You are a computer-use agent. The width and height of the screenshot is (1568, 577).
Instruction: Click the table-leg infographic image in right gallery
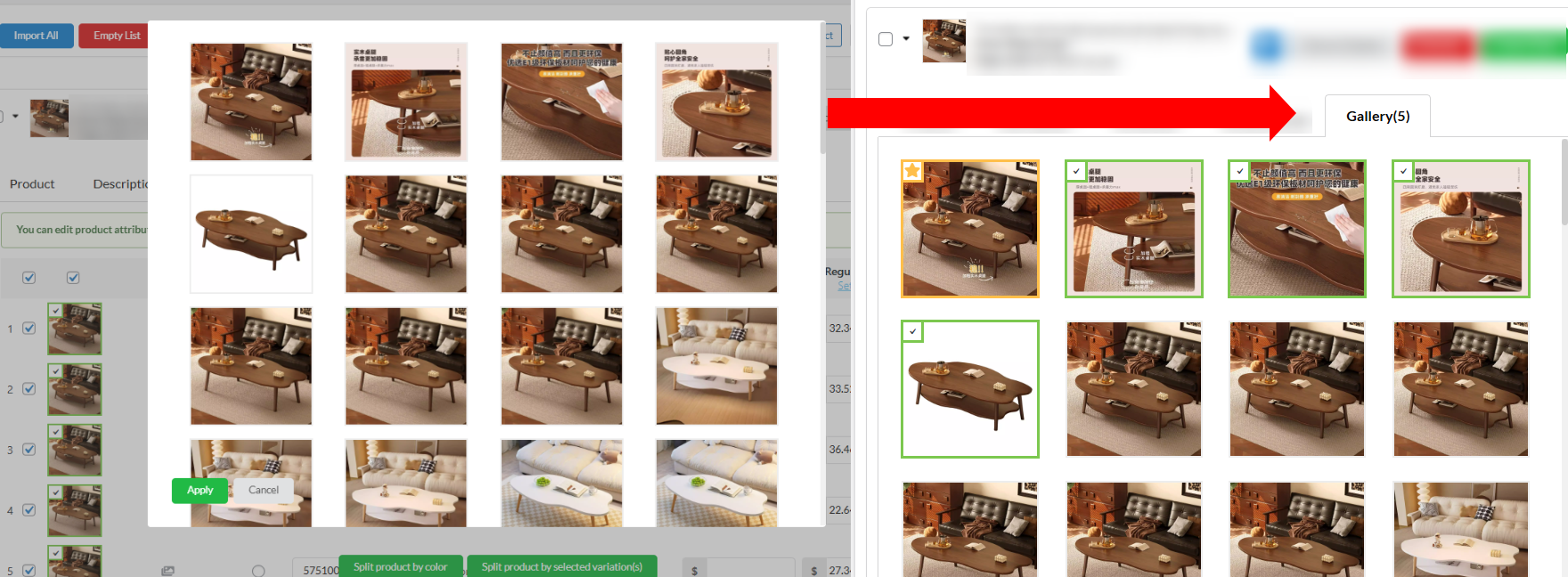click(x=1134, y=229)
